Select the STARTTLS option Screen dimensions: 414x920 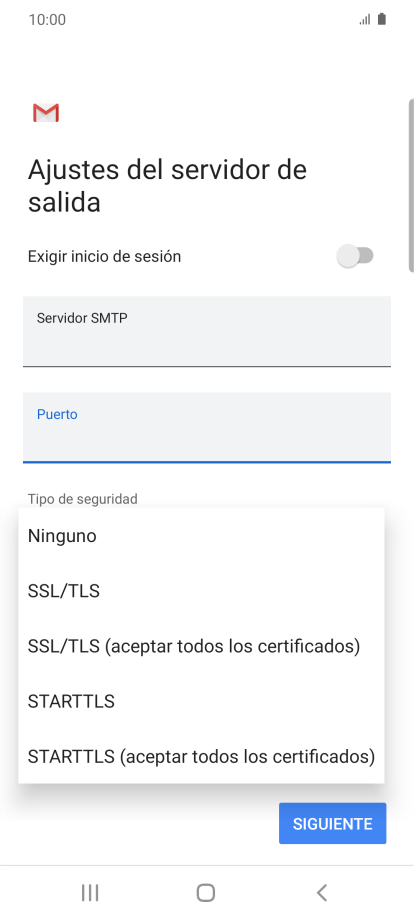pyautogui.click(x=201, y=701)
